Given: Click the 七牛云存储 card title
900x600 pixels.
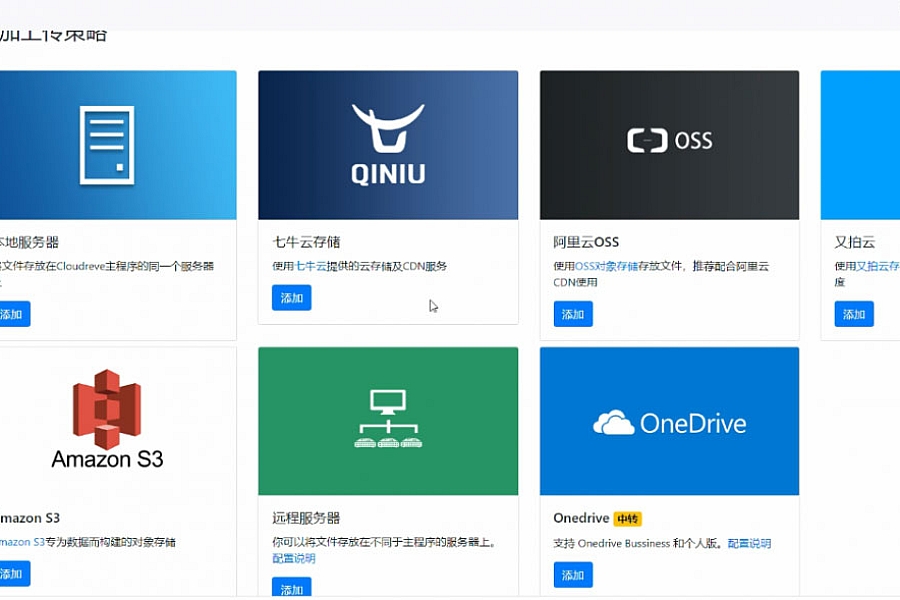Looking at the screenshot, I should click(306, 242).
